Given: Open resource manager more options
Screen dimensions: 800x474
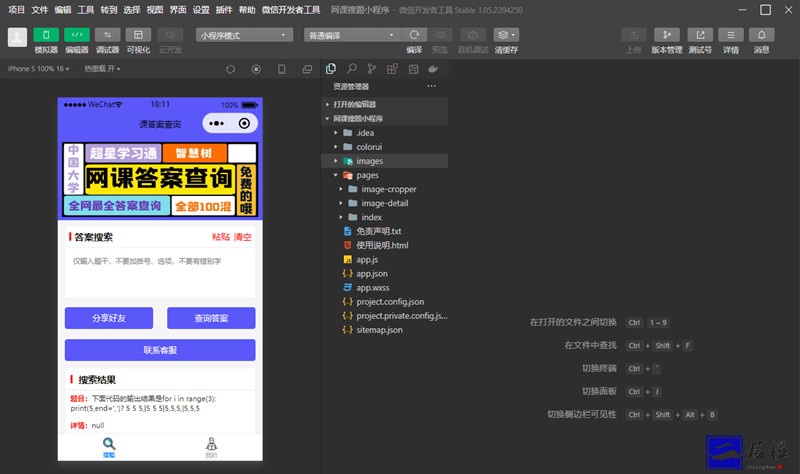Looking at the screenshot, I should (432, 86).
